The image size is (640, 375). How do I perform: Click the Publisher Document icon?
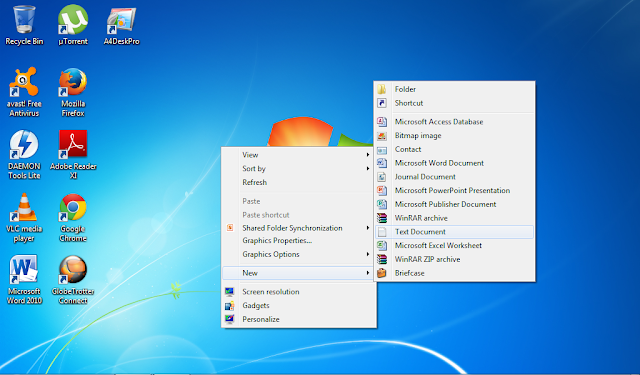coord(382,204)
